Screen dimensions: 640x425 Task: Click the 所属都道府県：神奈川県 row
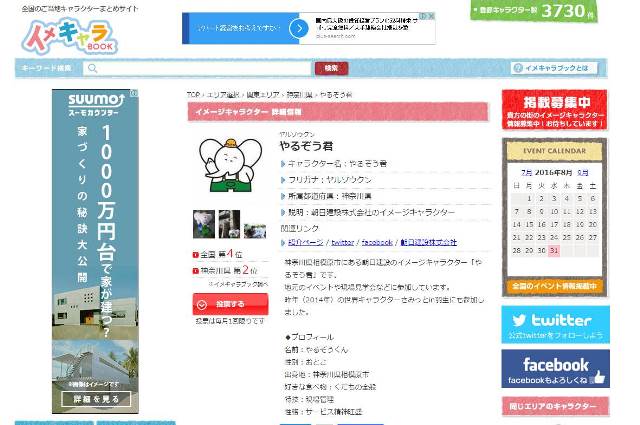pyautogui.click(x=385, y=196)
